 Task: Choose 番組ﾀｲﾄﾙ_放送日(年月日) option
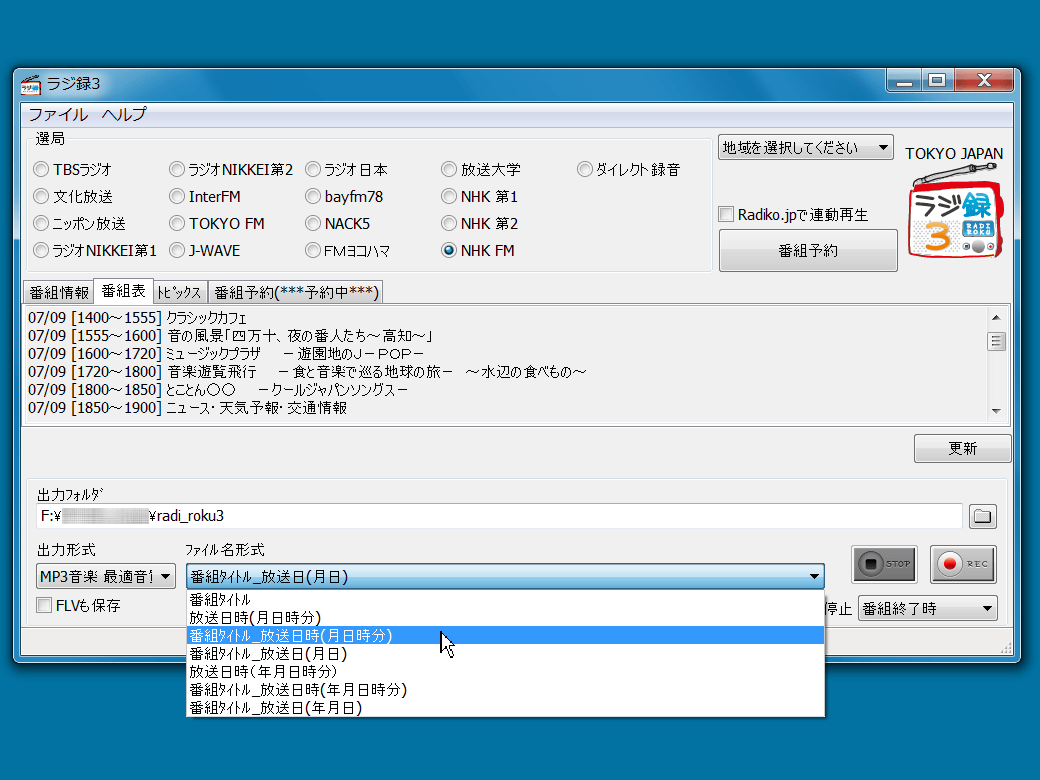tap(505, 708)
